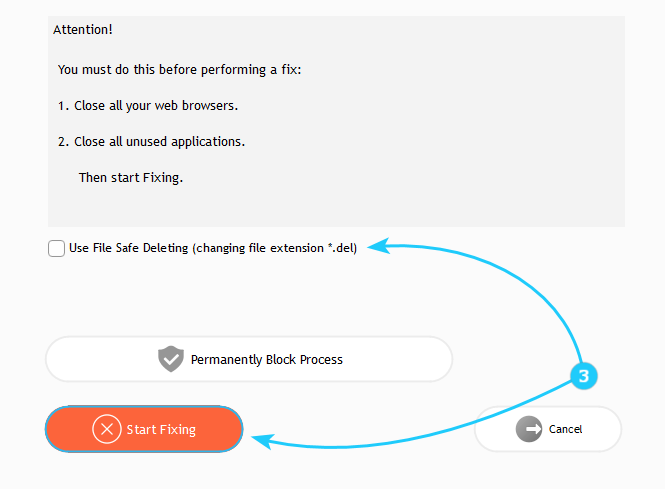665x489 pixels.
Task: Click the circled X icon on Start Fixing
Action: (106, 429)
